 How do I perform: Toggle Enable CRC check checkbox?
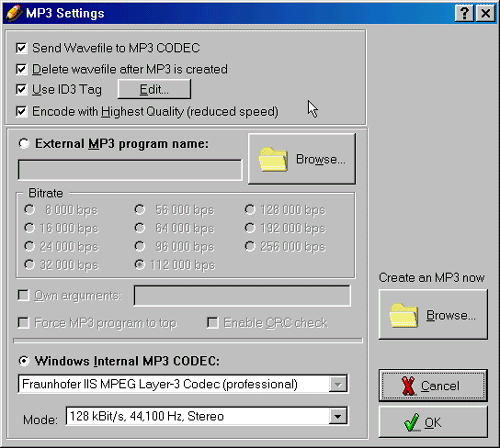click(x=213, y=323)
